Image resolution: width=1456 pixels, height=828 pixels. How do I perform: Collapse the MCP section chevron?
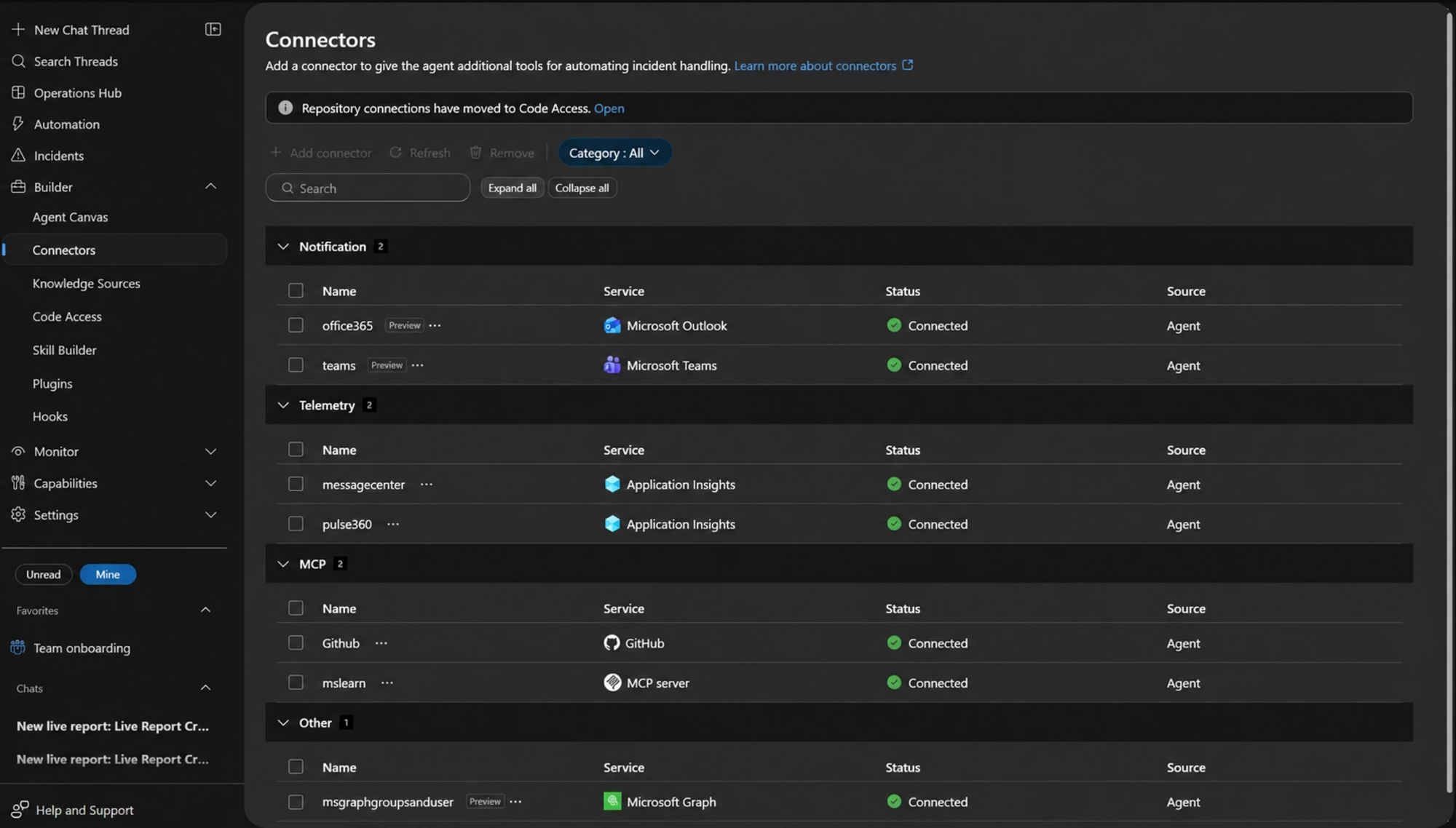(x=283, y=564)
